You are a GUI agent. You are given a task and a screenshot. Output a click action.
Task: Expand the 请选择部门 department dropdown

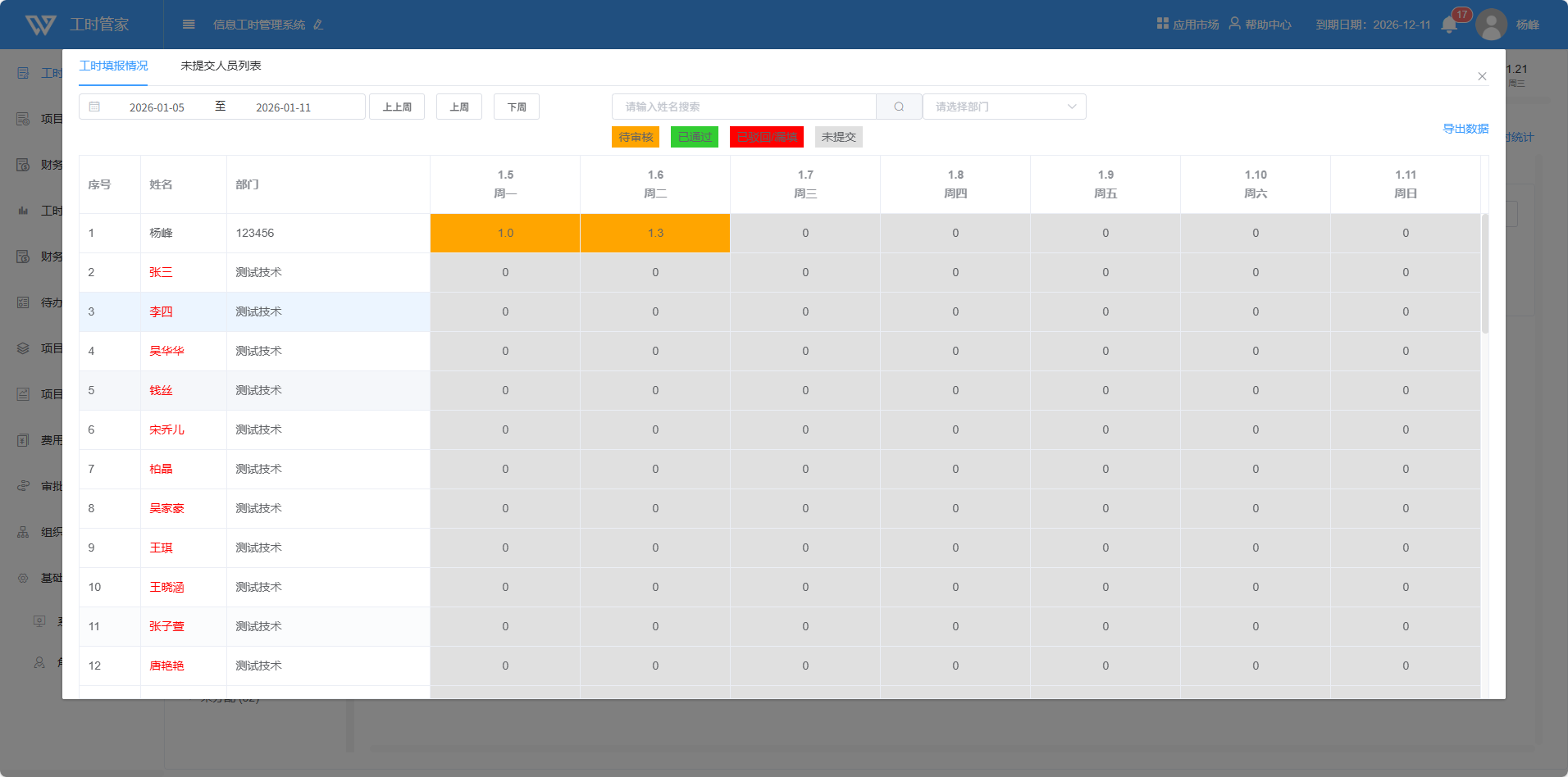coord(1004,107)
